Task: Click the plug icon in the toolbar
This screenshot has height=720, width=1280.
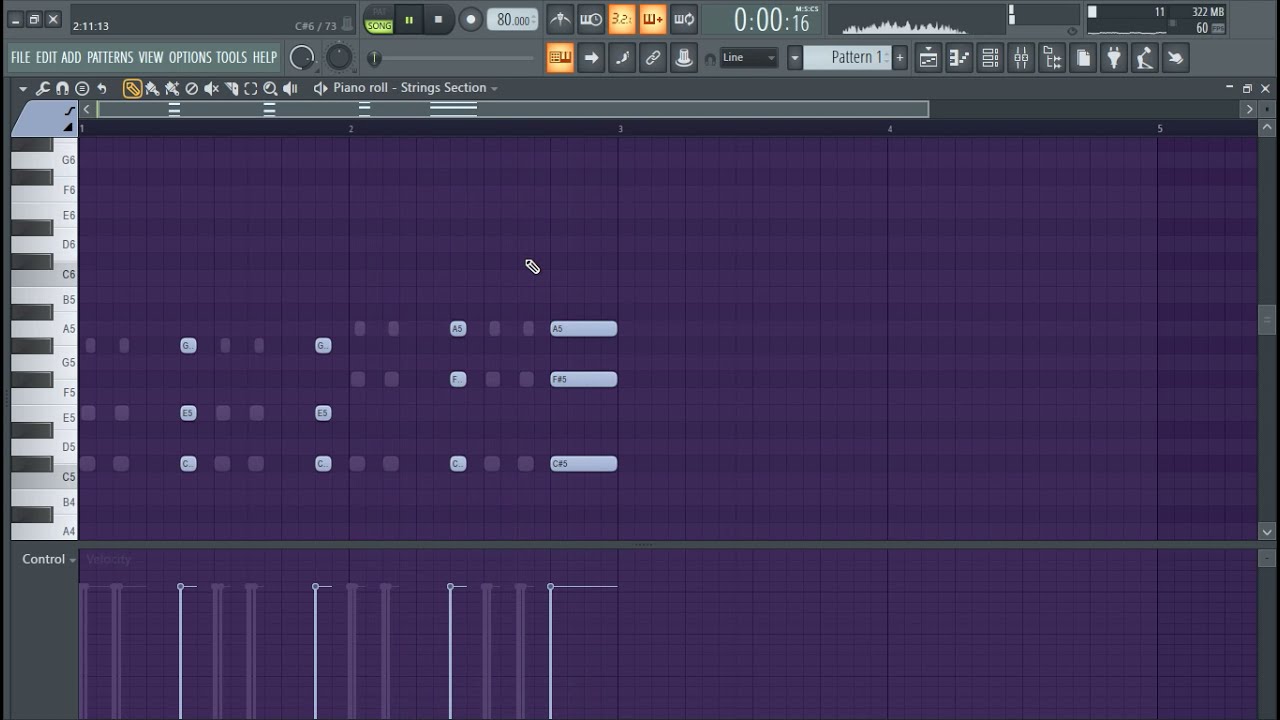Action: (1114, 58)
